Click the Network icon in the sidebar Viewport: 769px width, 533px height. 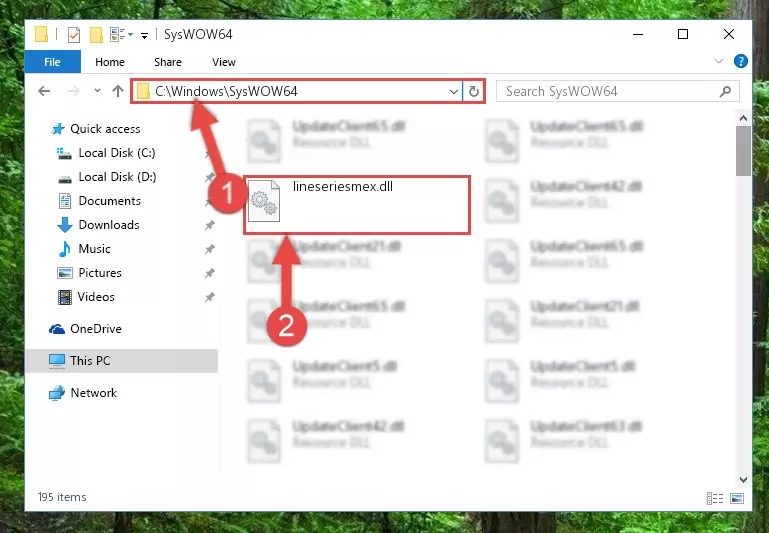pyautogui.click(x=57, y=393)
